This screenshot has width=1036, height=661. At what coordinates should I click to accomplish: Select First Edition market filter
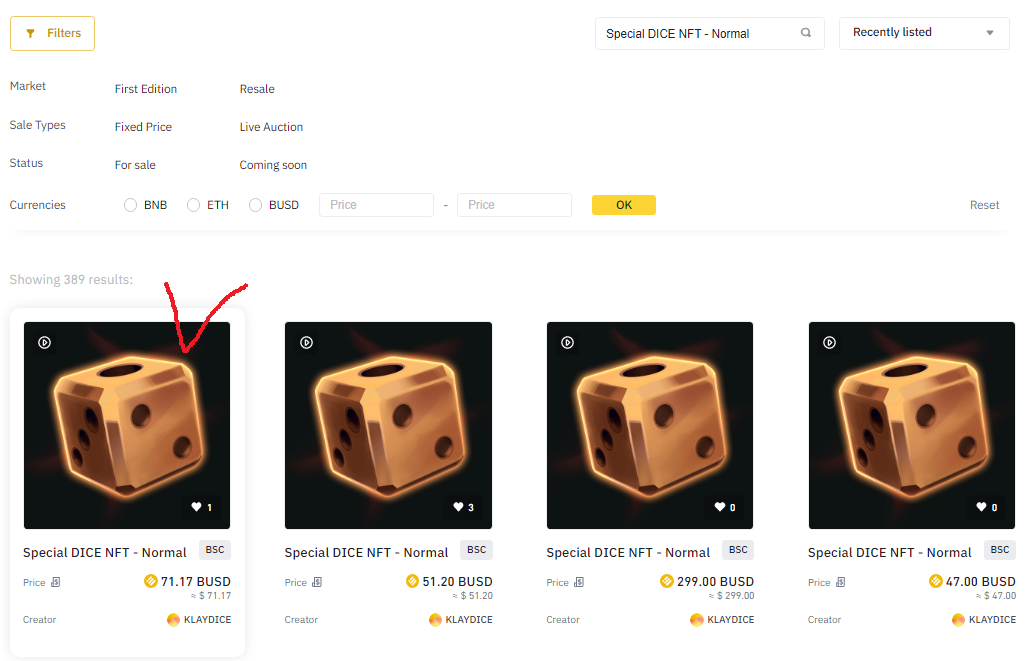(x=146, y=89)
